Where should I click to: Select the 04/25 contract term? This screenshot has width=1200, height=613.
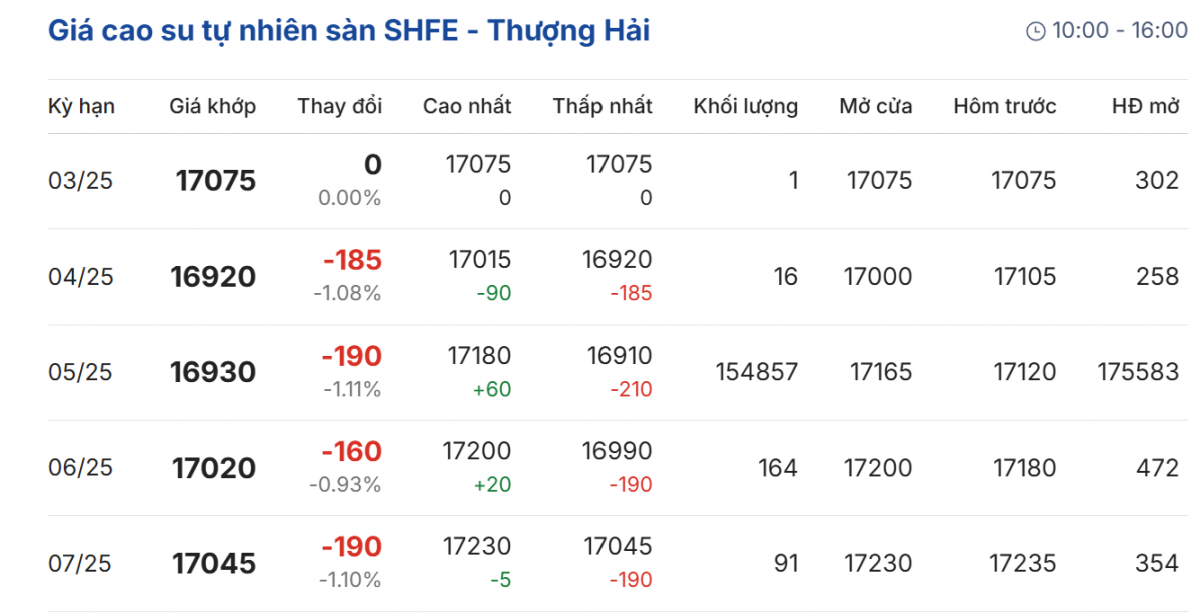tap(81, 277)
